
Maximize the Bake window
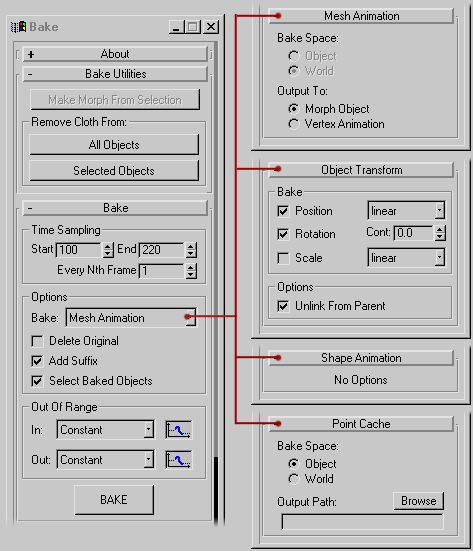pos(193,27)
